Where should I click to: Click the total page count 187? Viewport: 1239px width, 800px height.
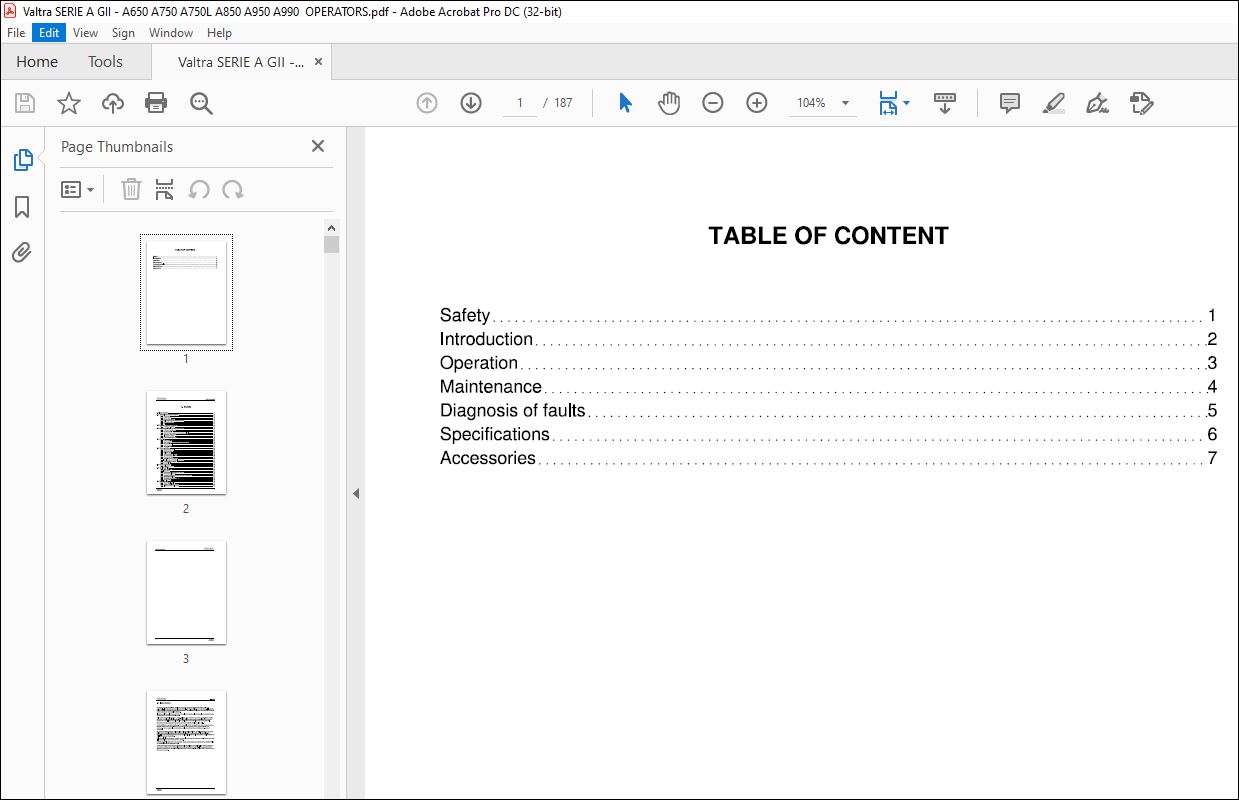click(563, 103)
